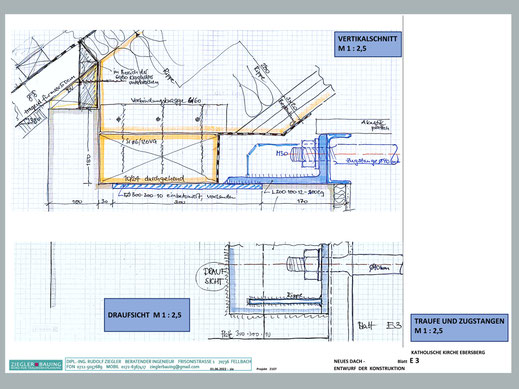Click the KATHOLISCHE KIRCHE EBERSBERG title text

[x=448, y=352]
